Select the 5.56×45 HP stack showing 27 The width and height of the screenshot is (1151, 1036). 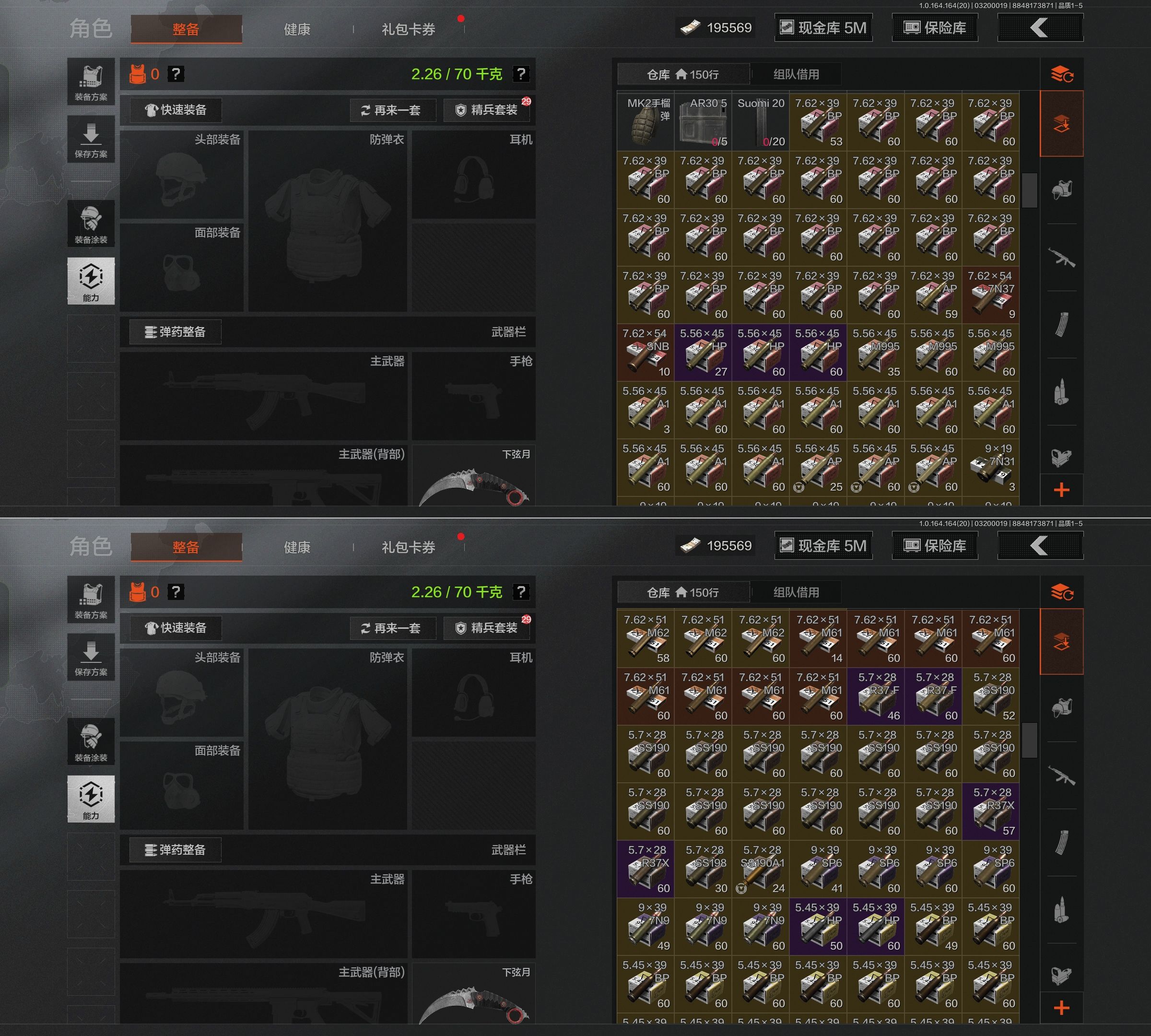[x=703, y=352]
